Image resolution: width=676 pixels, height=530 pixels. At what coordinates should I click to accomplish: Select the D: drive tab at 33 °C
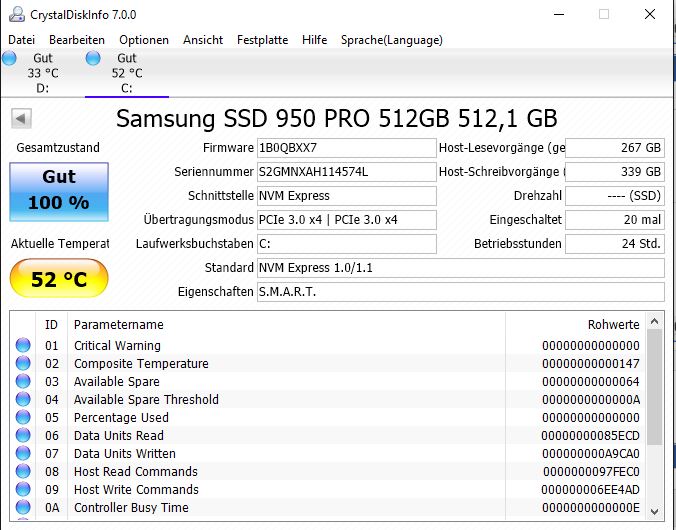pos(42,73)
